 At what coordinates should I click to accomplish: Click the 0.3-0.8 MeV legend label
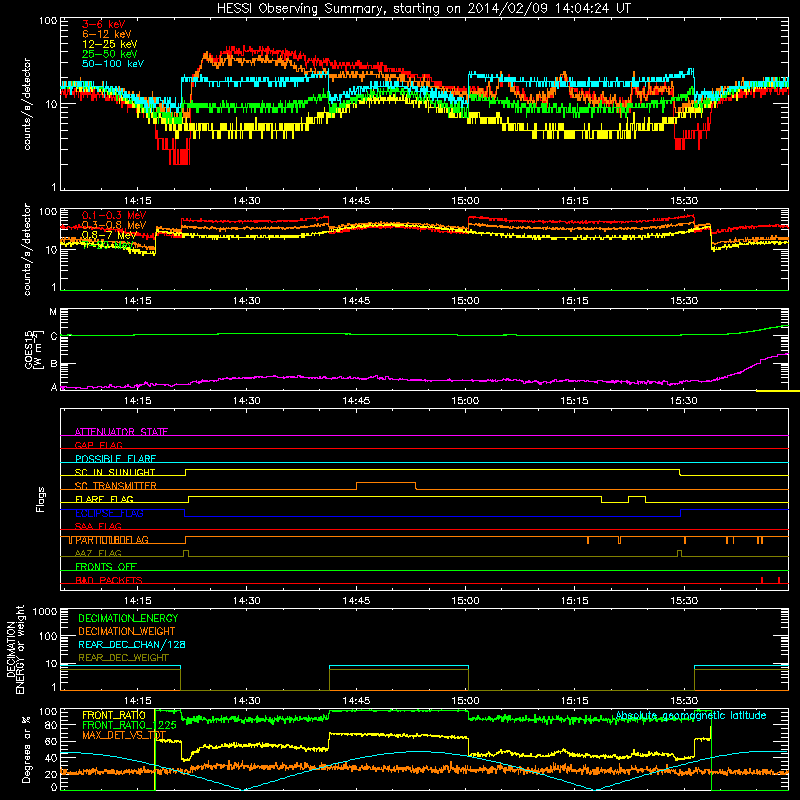(x=114, y=225)
